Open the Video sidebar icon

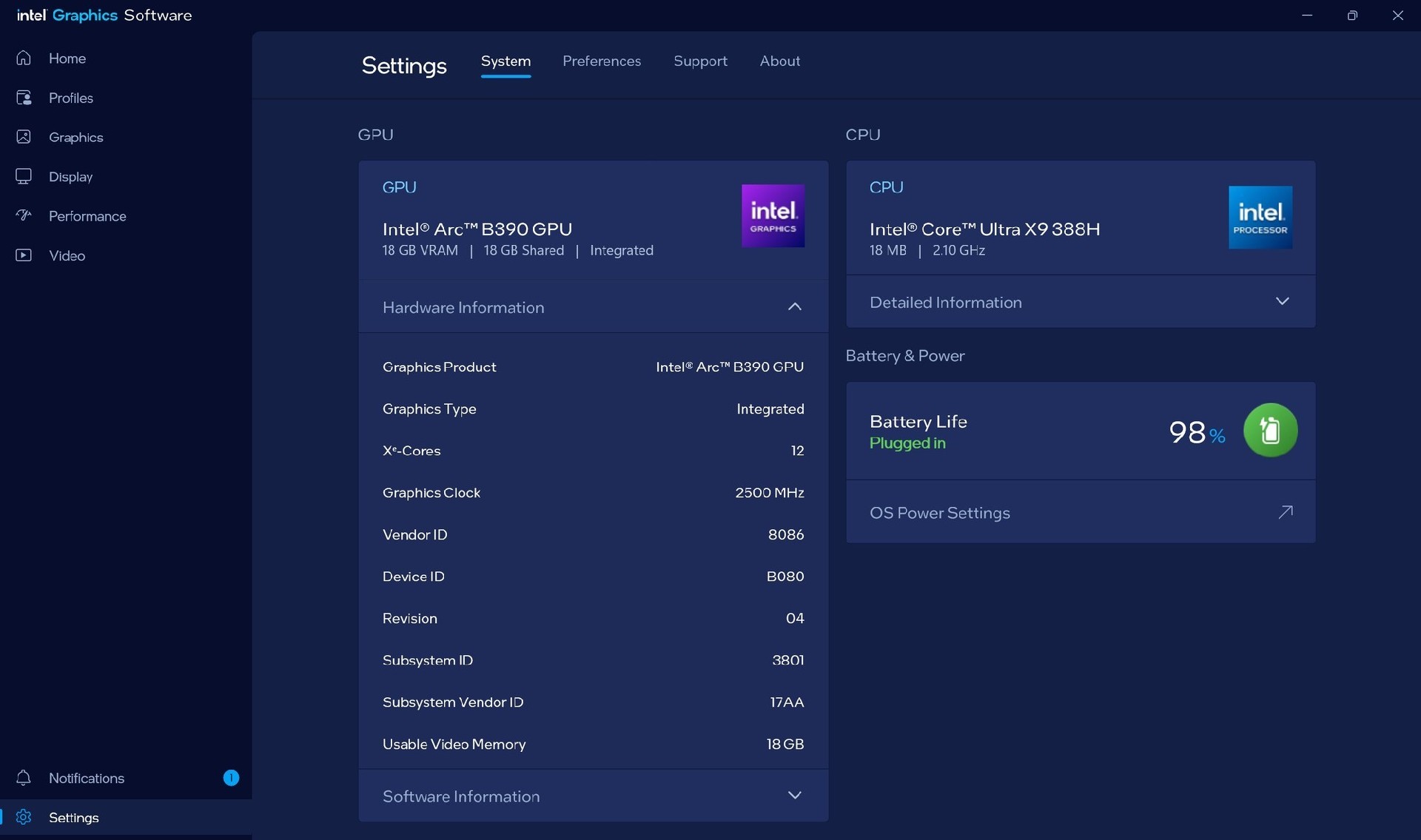[x=24, y=255]
